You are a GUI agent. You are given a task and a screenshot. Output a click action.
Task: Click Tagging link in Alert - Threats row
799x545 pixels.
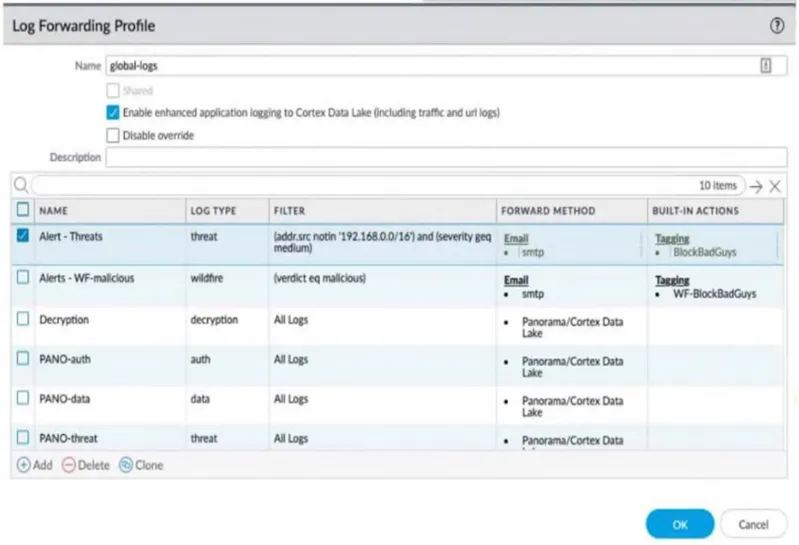click(672, 238)
